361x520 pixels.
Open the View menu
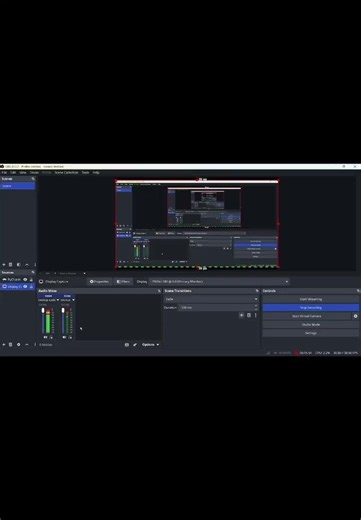point(23,173)
